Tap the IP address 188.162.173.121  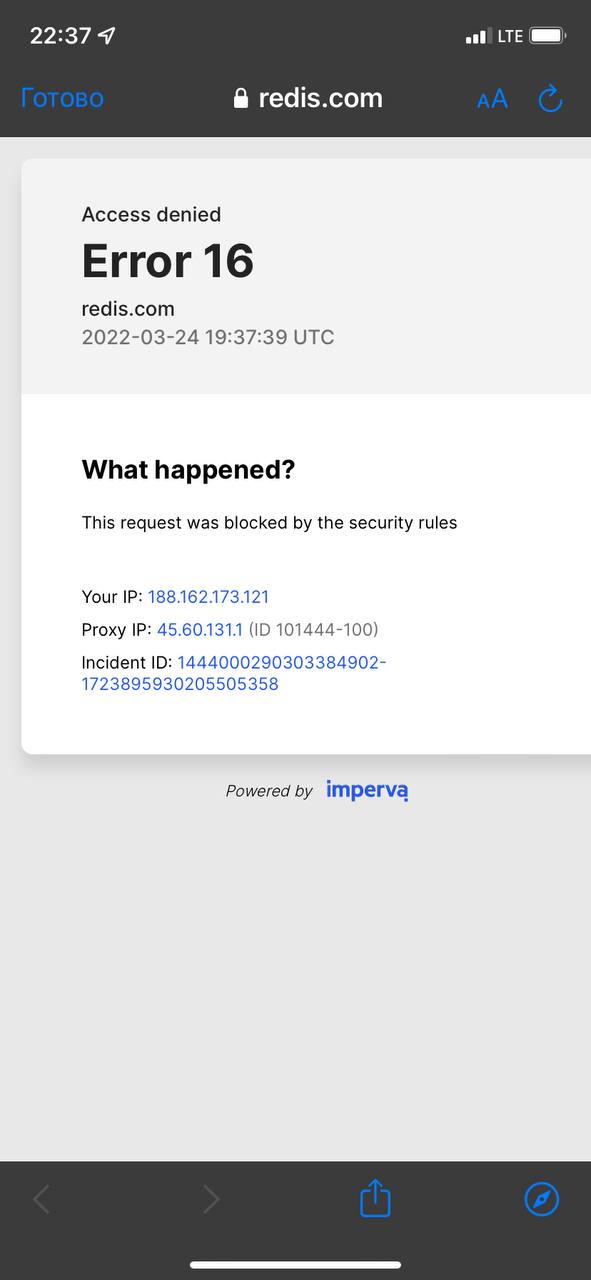pyautogui.click(x=208, y=597)
